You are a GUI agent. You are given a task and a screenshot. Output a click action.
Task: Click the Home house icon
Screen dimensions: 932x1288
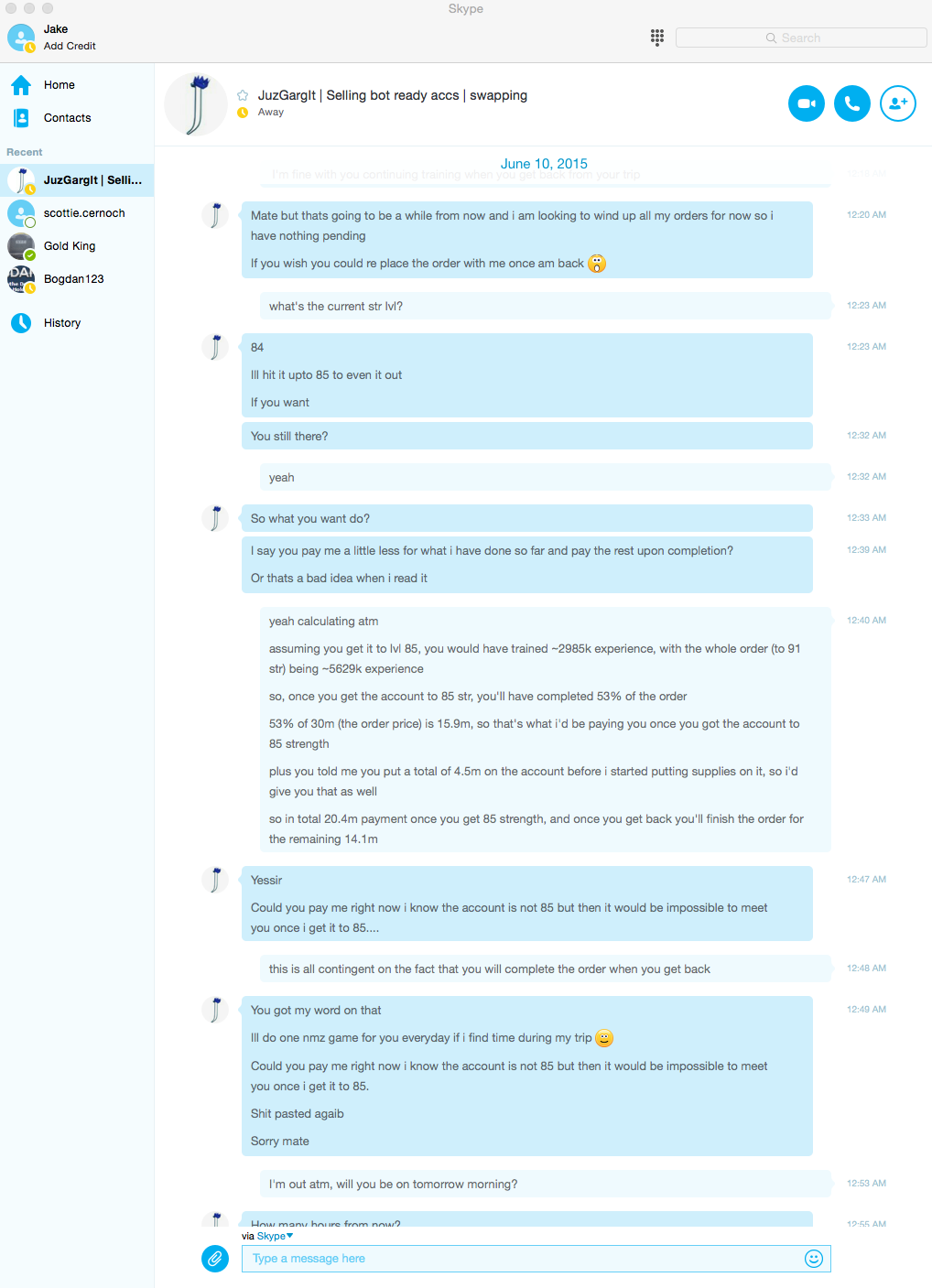coord(21,85)
